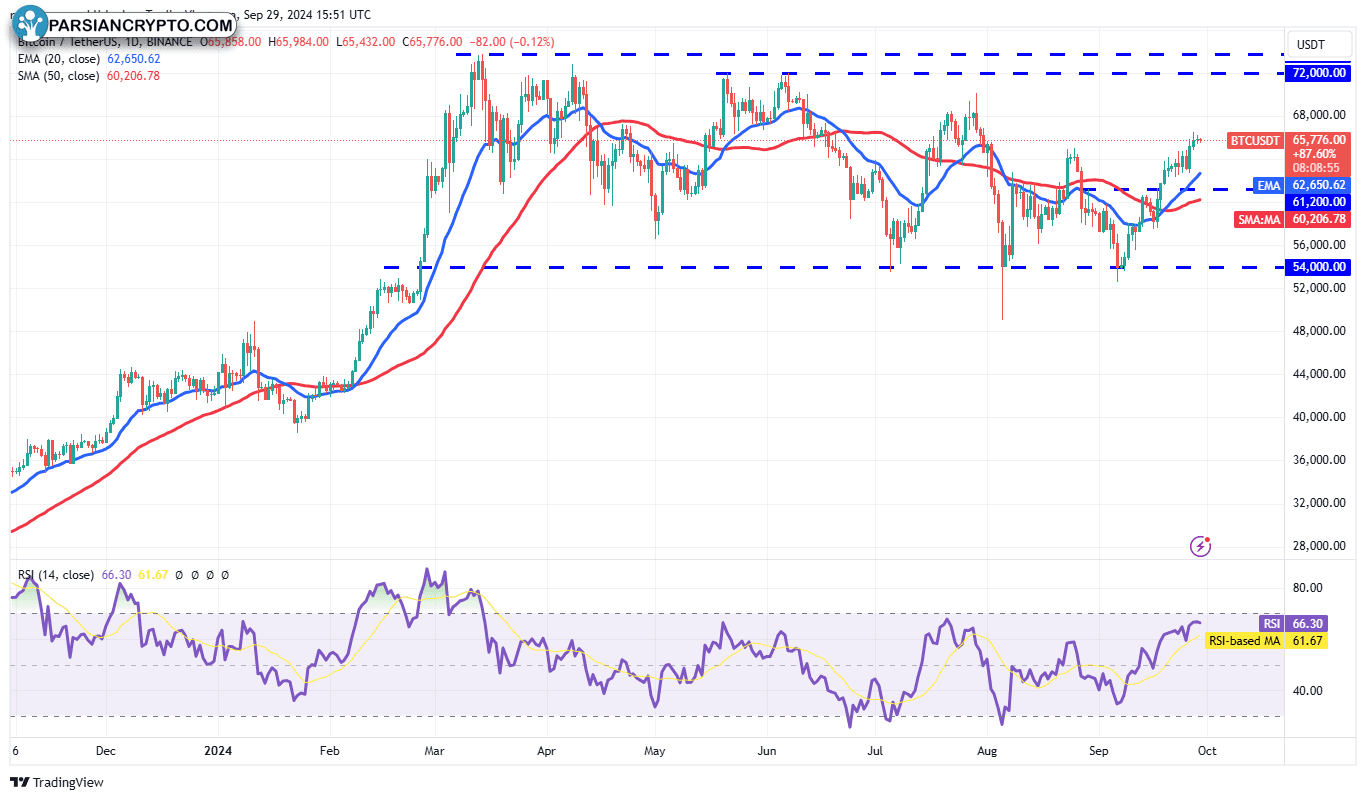Click the EMA legend value 62,650.62

132,59
